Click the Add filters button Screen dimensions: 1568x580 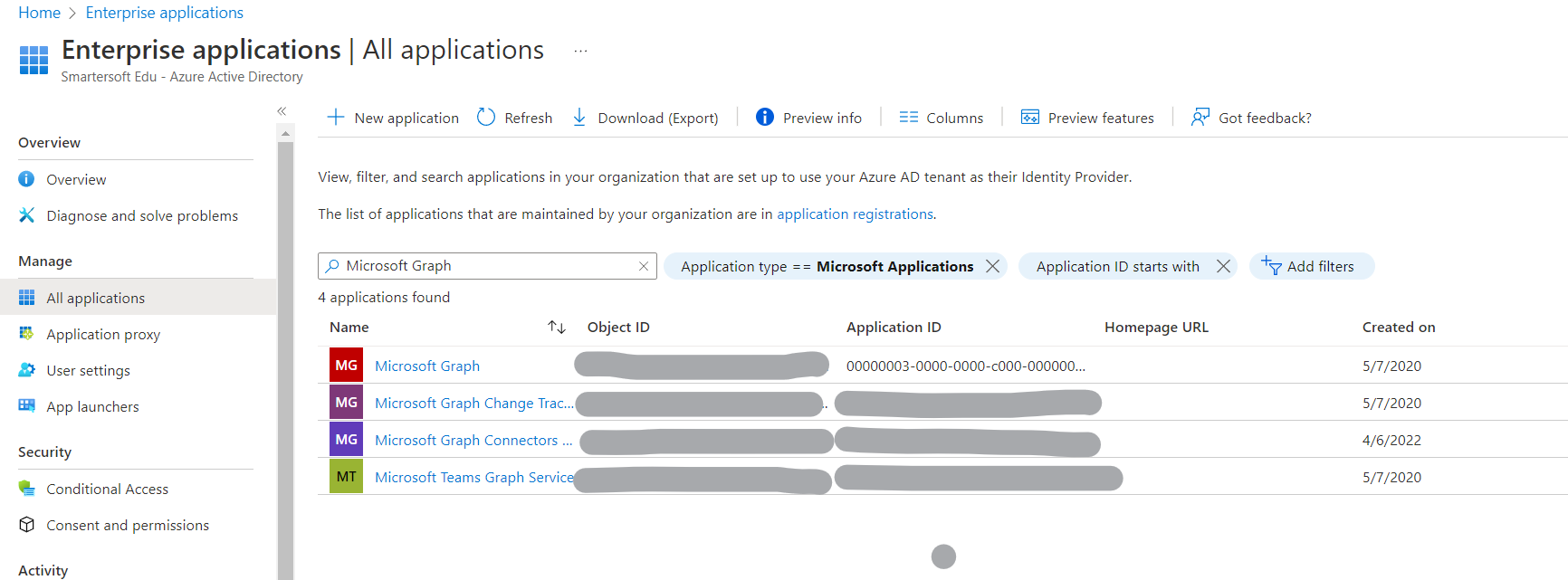[x=1312, y=266]
